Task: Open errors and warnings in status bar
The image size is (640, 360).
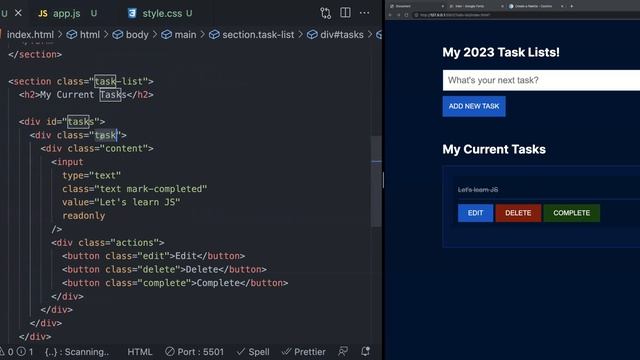Action: 17,352
